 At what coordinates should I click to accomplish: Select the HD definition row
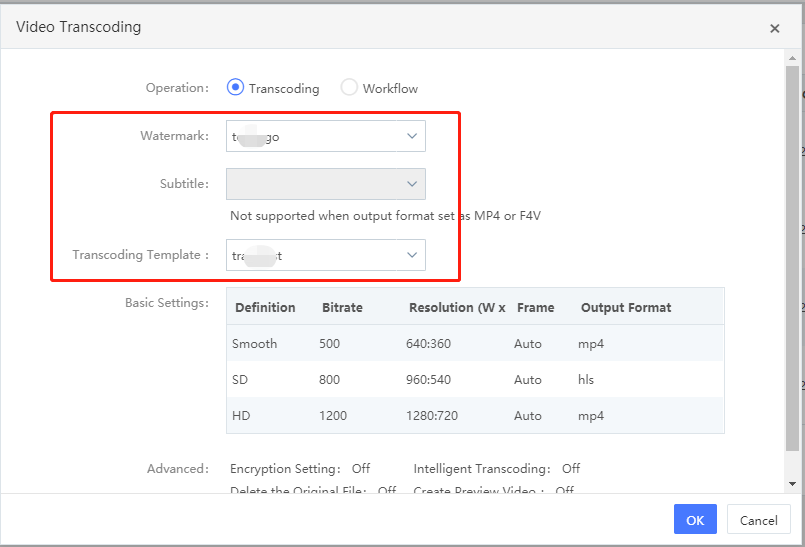tap(475, 415)
